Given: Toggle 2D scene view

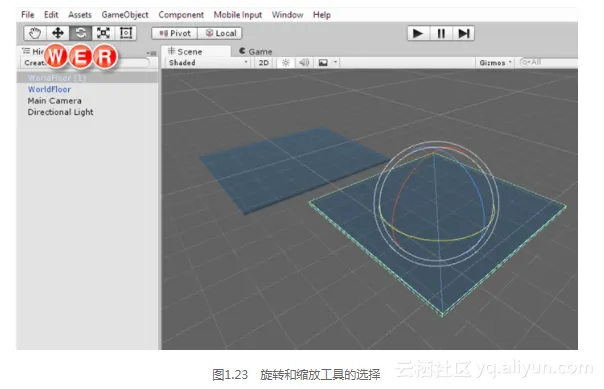Looking at the screenshot, I should 264,63.
